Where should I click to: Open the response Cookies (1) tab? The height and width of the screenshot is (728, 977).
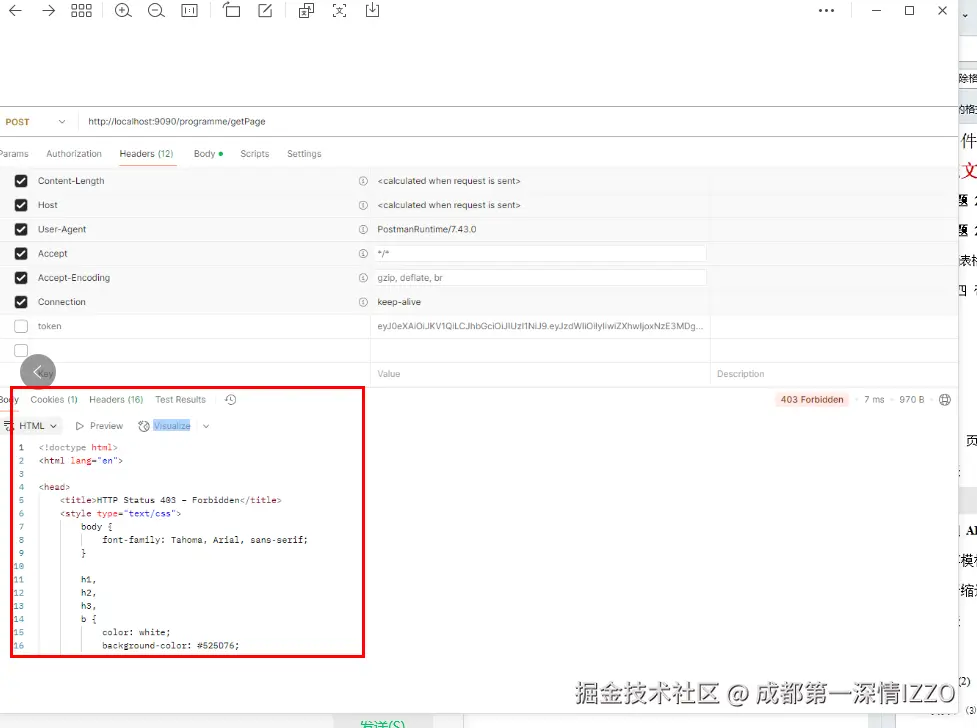[54, 400]
